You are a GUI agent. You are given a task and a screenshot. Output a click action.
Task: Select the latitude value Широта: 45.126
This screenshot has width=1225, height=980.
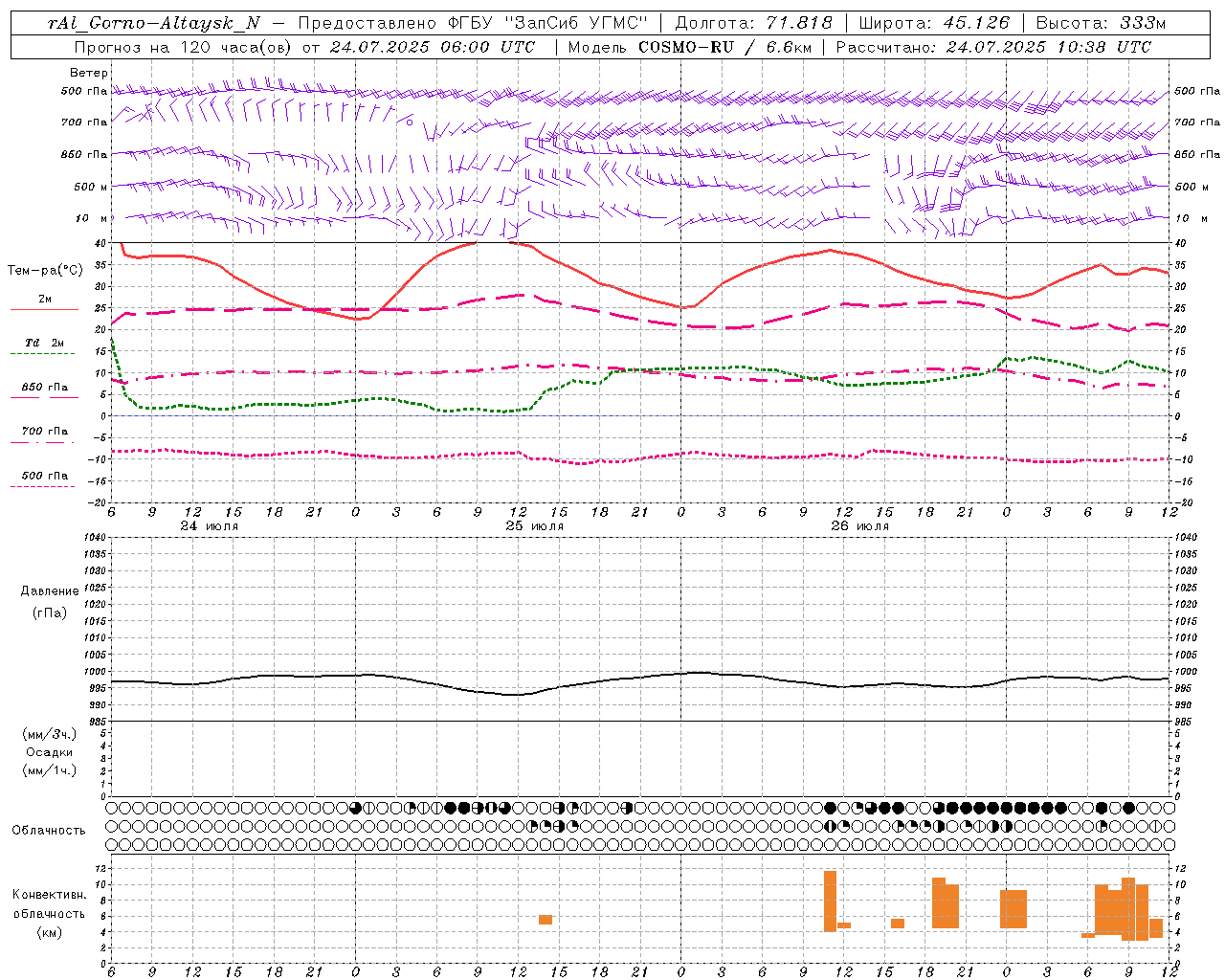tap(934, 23)
